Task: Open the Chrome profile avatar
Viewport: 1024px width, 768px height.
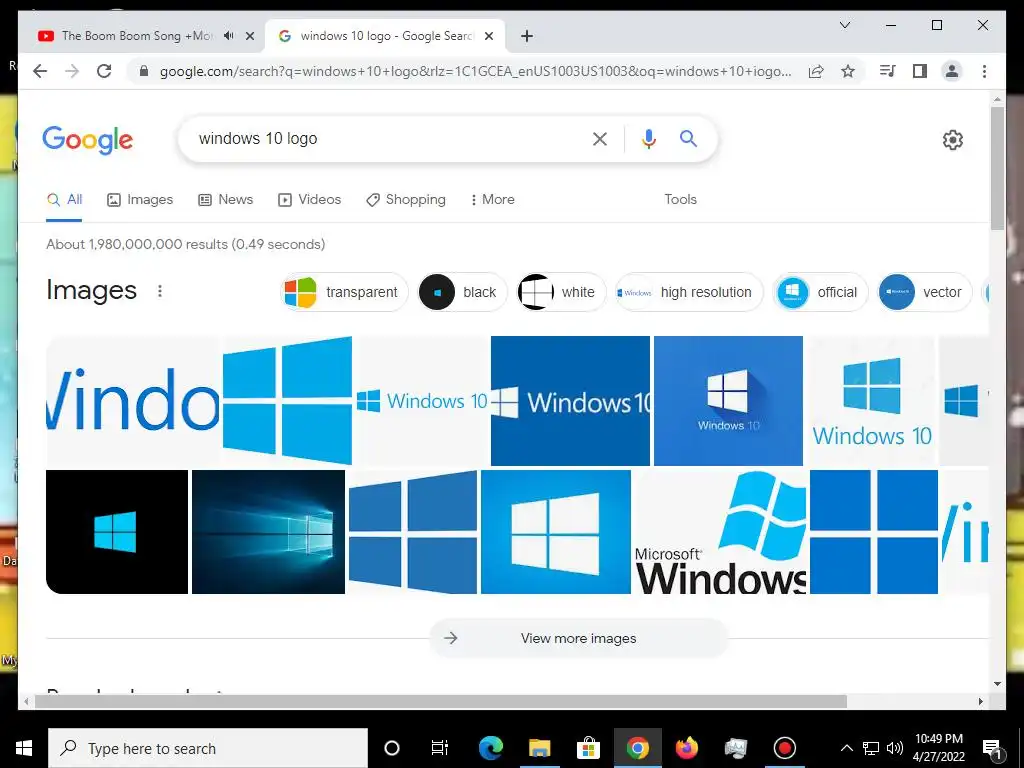Action: (952, 71)
